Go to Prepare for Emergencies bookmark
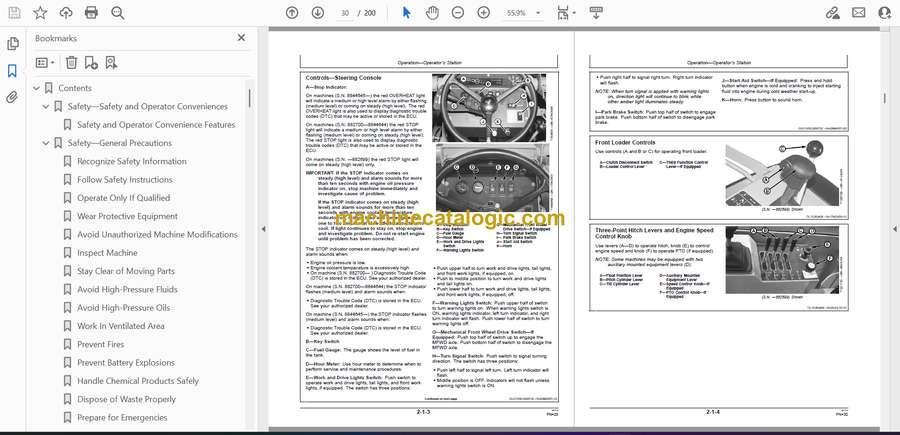Viewport: 900px width, 435px height. pyautogui.click(x=122, y=418)
